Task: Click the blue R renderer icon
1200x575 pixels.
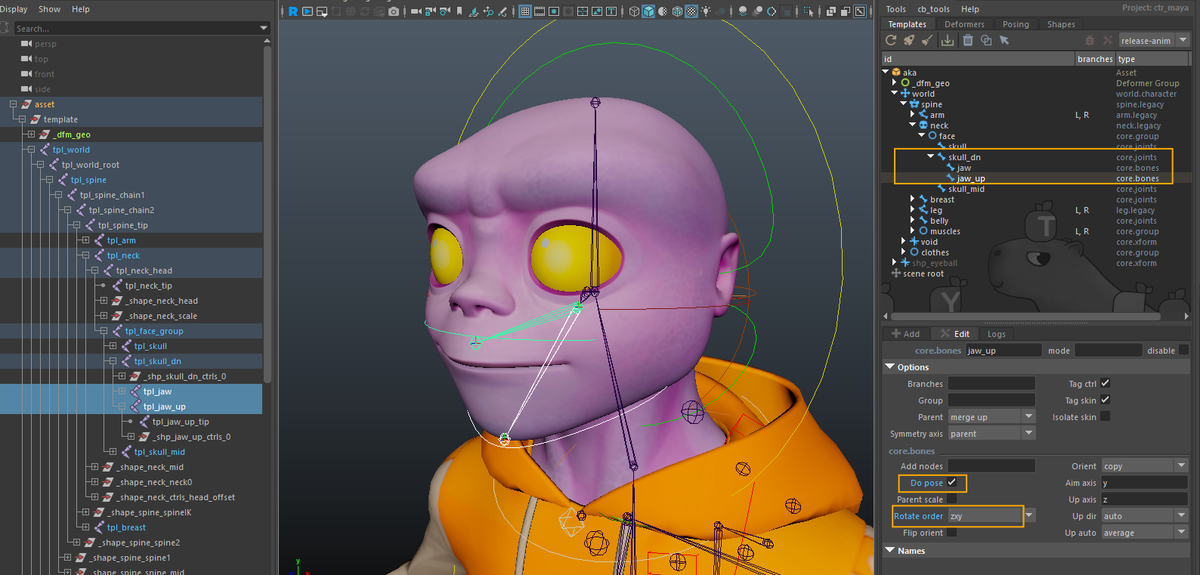Action: (293, 11)
